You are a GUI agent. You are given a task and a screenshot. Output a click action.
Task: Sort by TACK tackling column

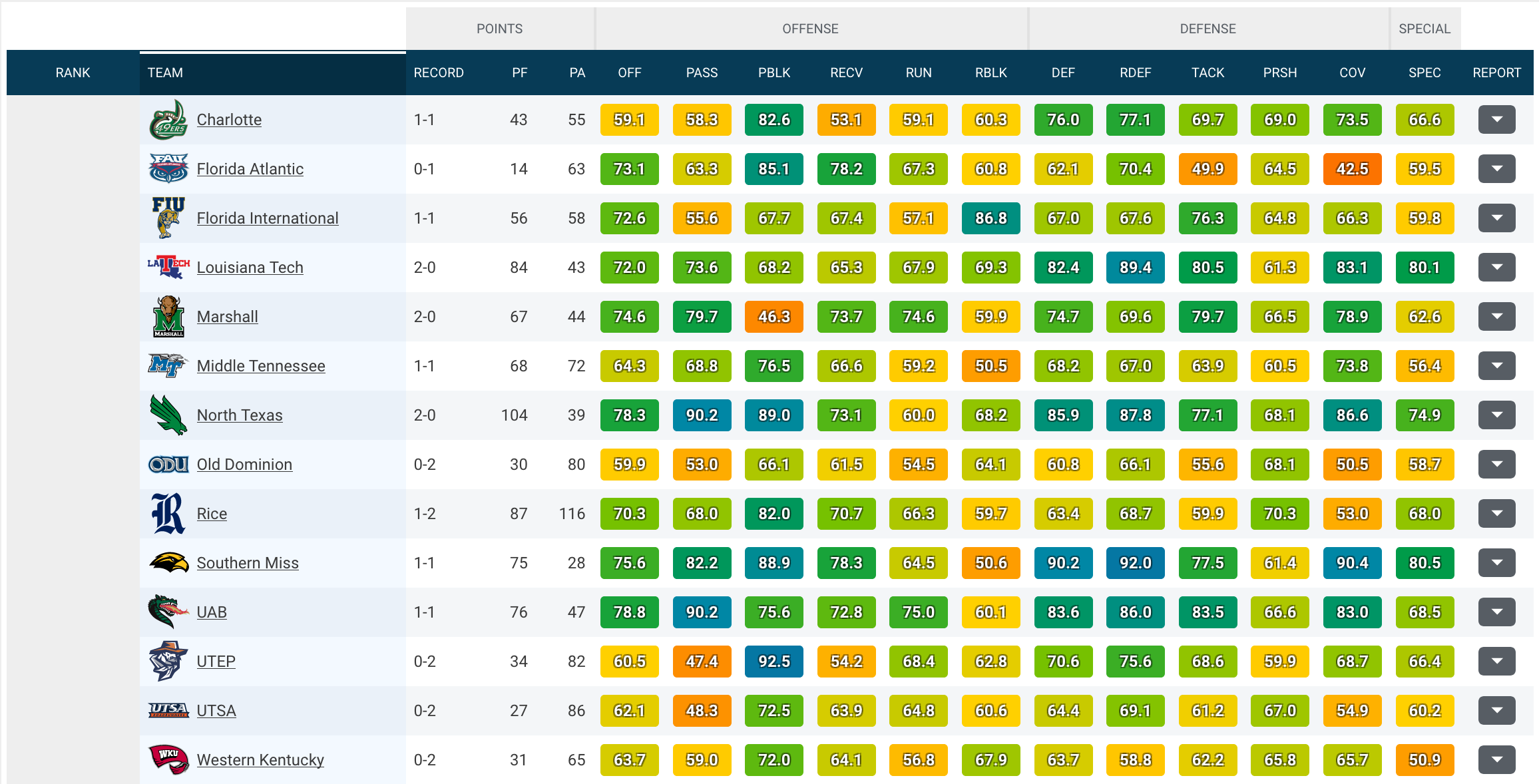[x=1208, y=73]
